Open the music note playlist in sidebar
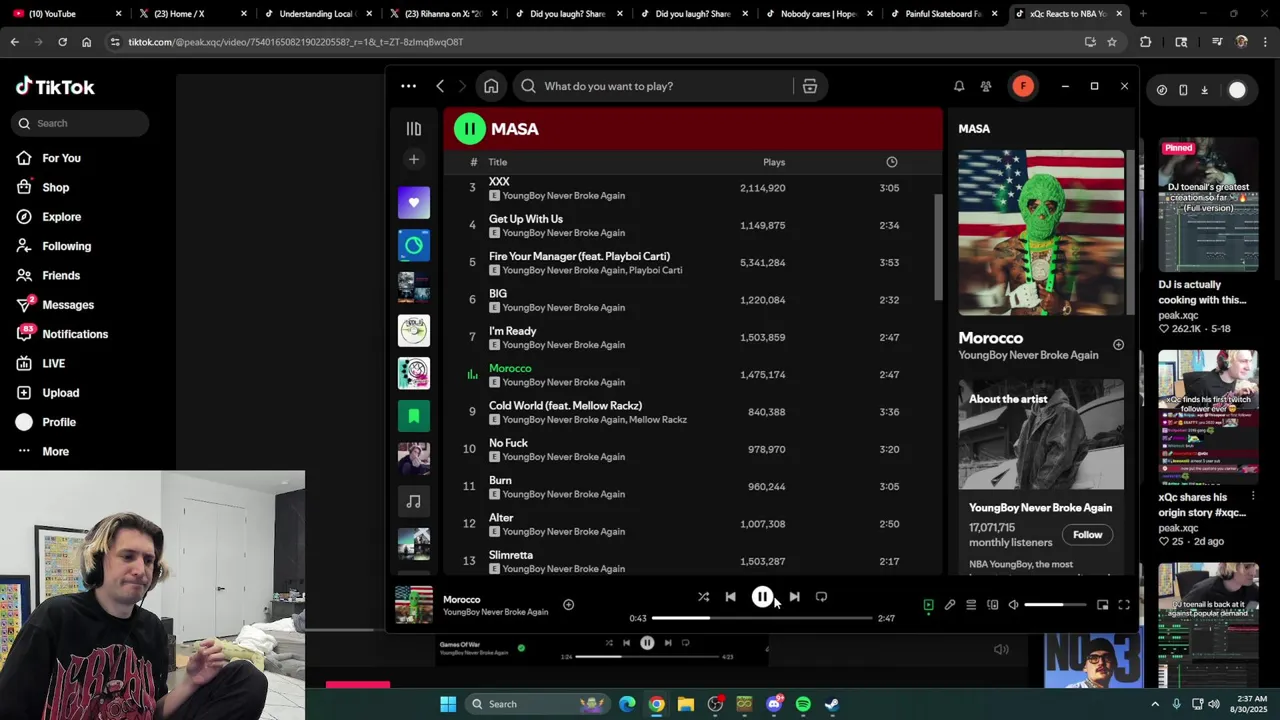The image size is (1280, 720). 414,501
